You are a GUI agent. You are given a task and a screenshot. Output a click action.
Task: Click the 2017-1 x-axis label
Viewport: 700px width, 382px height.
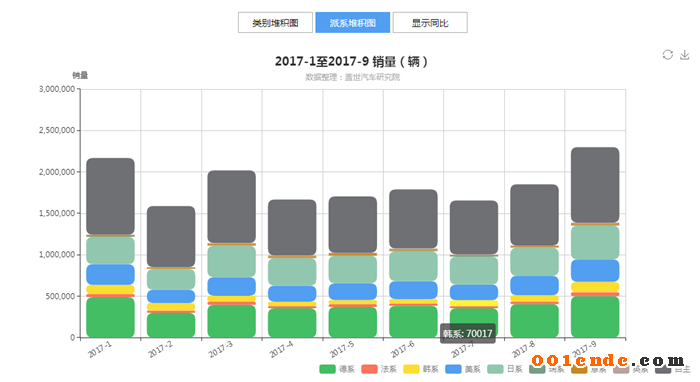100,349
